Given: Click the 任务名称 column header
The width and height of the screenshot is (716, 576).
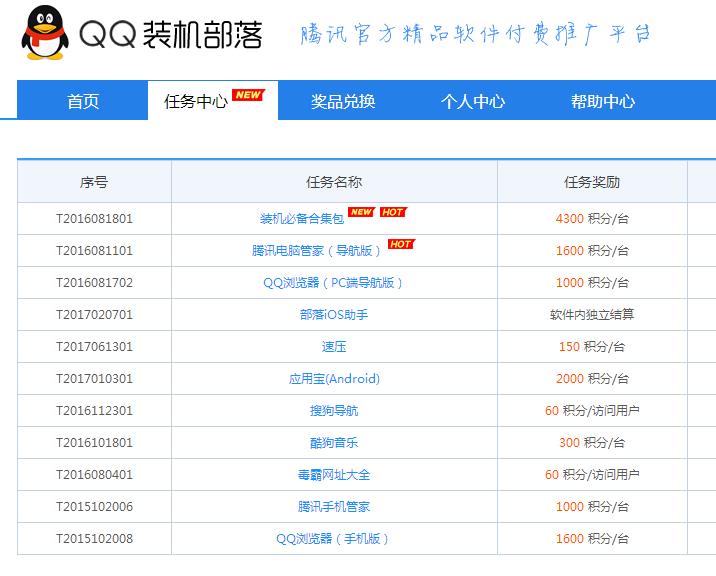Looking at the screenshot, I should tap(334, 182).
